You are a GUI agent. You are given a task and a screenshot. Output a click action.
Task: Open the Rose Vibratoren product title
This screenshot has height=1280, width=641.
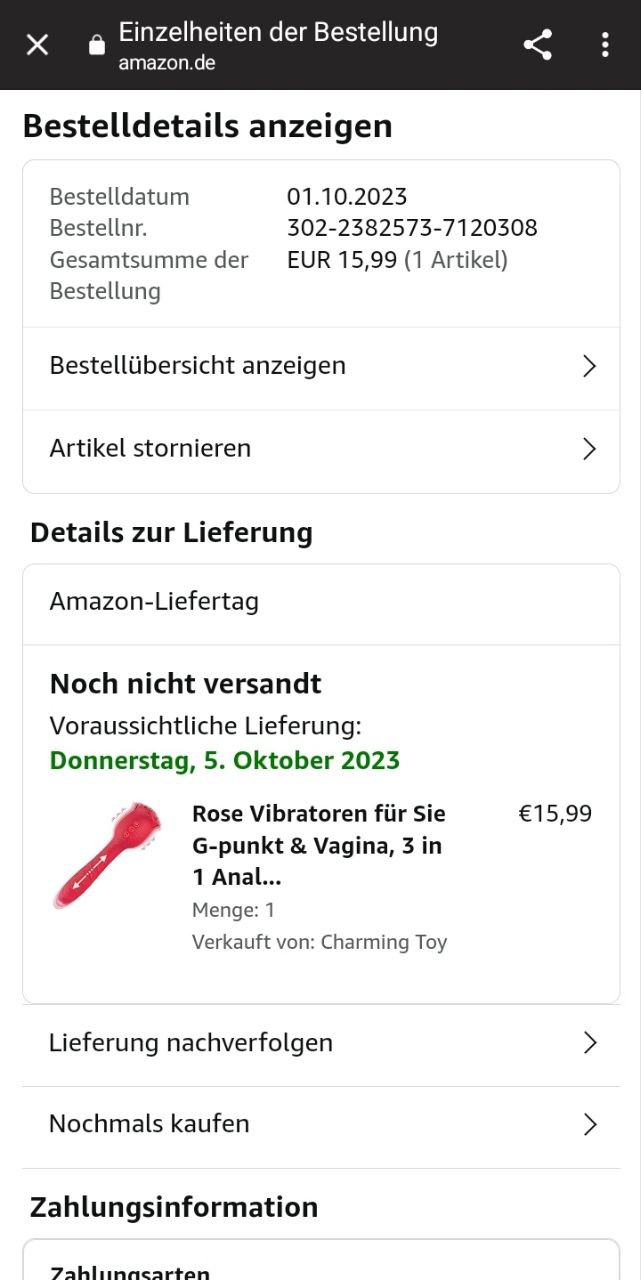coord(319,845)
